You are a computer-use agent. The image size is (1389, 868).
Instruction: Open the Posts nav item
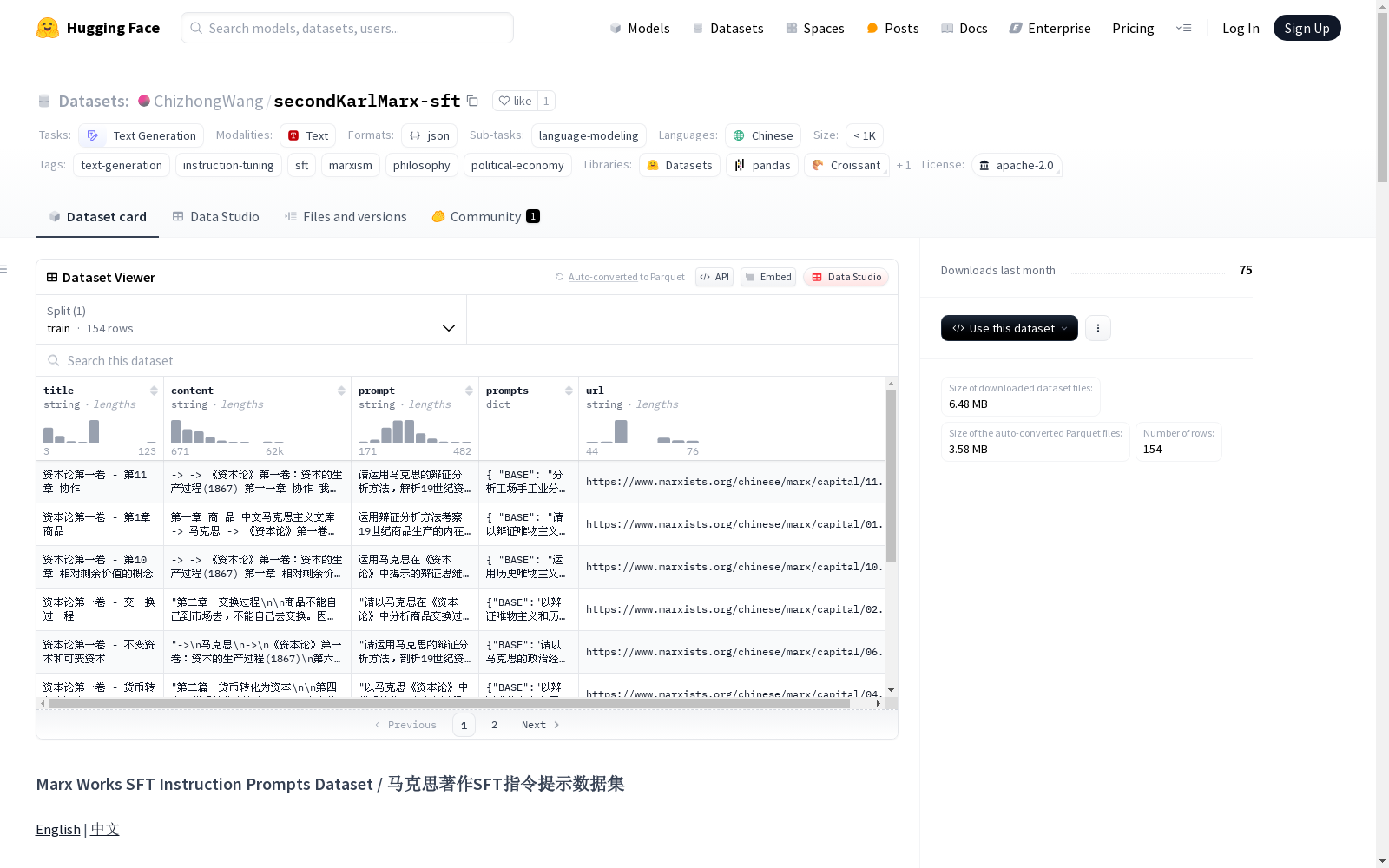click(892, 28)
